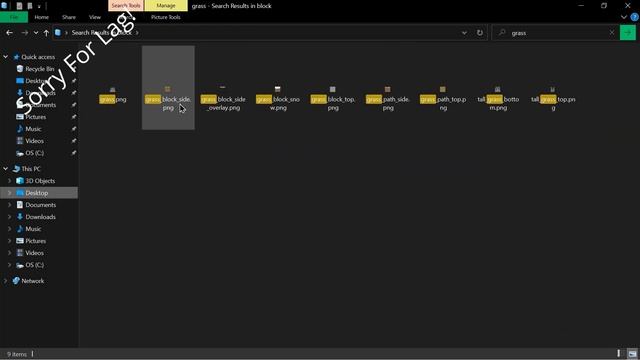Select grass_path_top.png file

pos(443,98)
